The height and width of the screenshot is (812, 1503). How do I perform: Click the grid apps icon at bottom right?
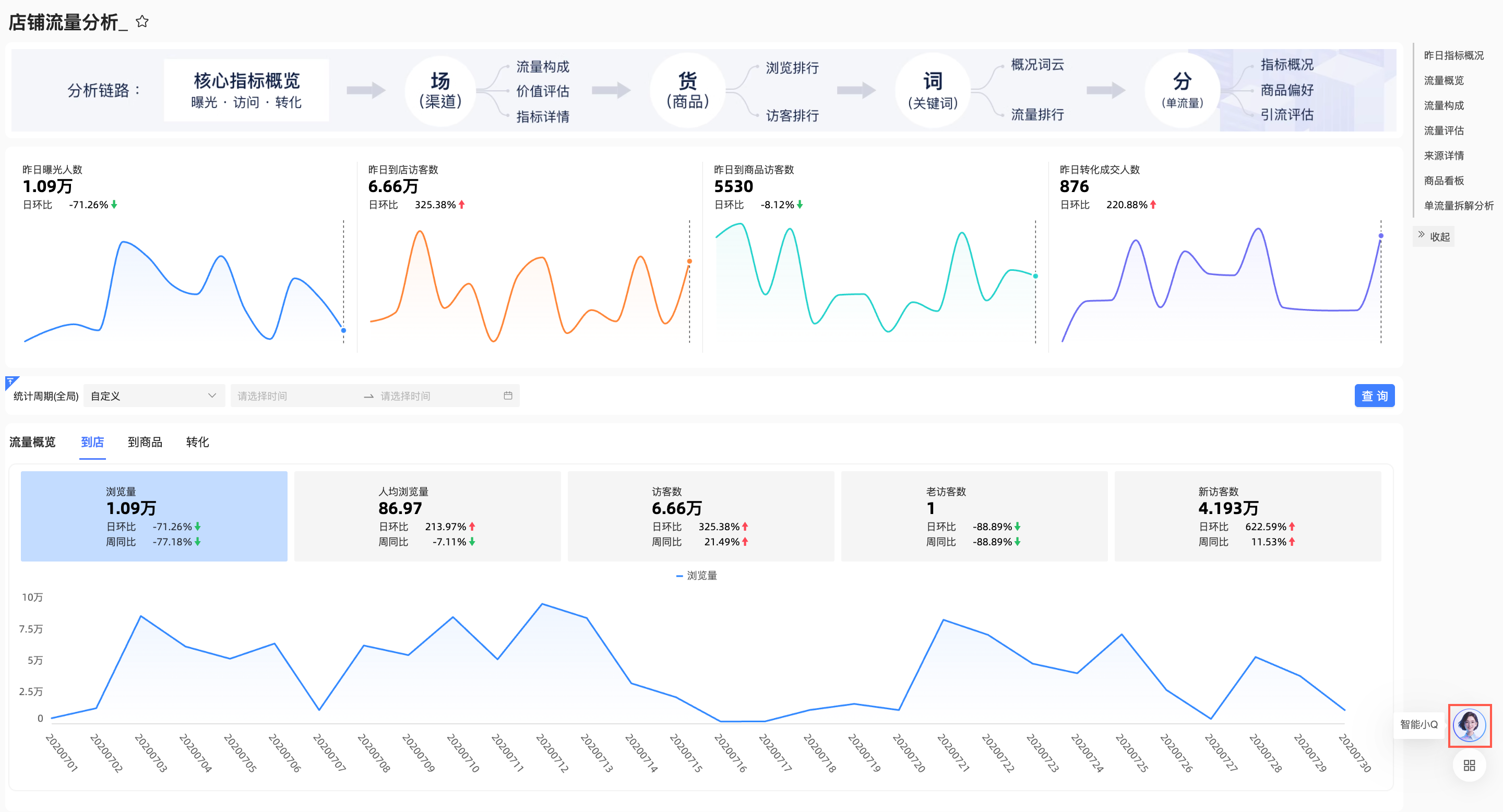click(1469, 766)
